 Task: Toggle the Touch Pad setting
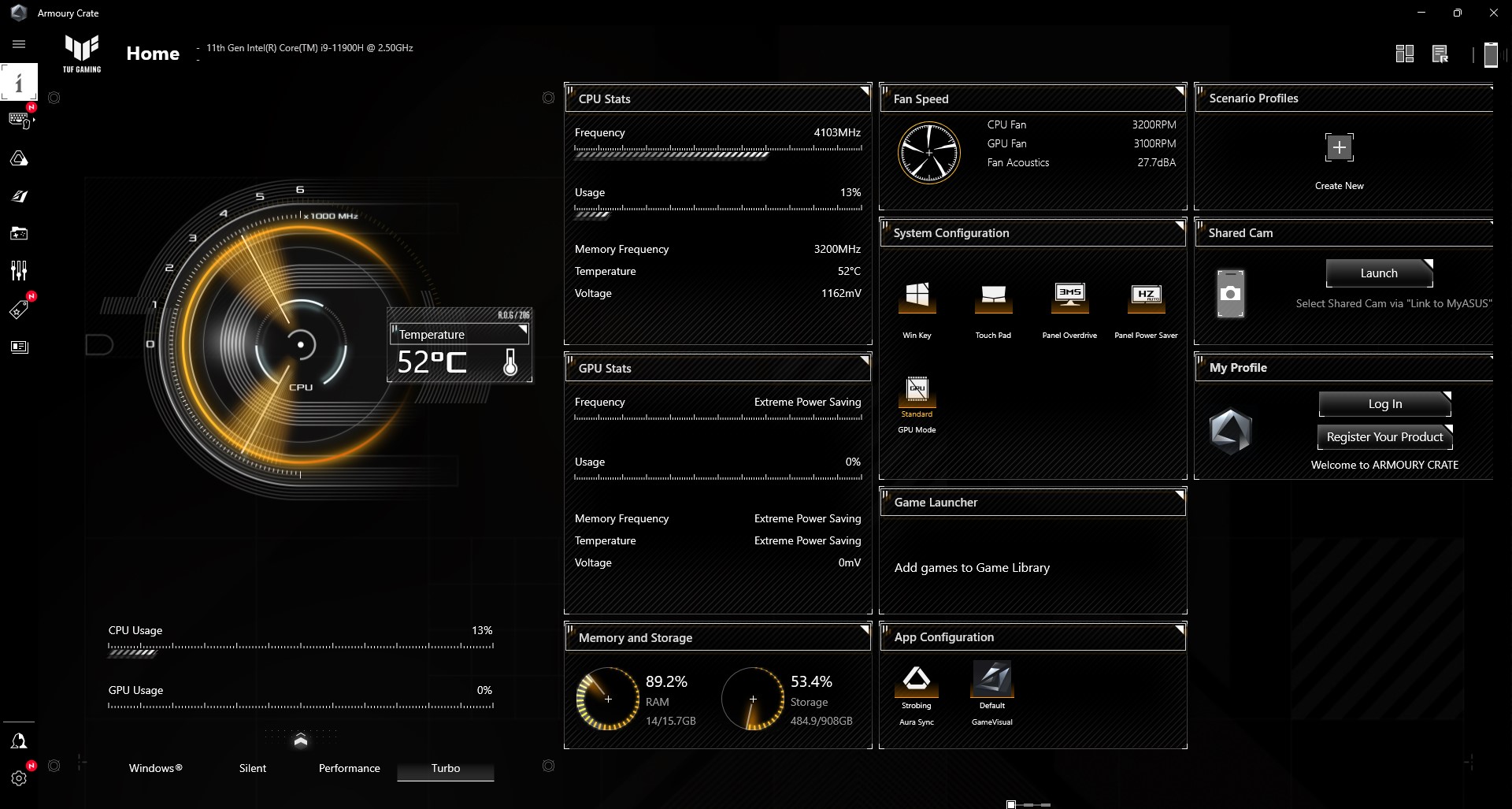tap(992, 299)
